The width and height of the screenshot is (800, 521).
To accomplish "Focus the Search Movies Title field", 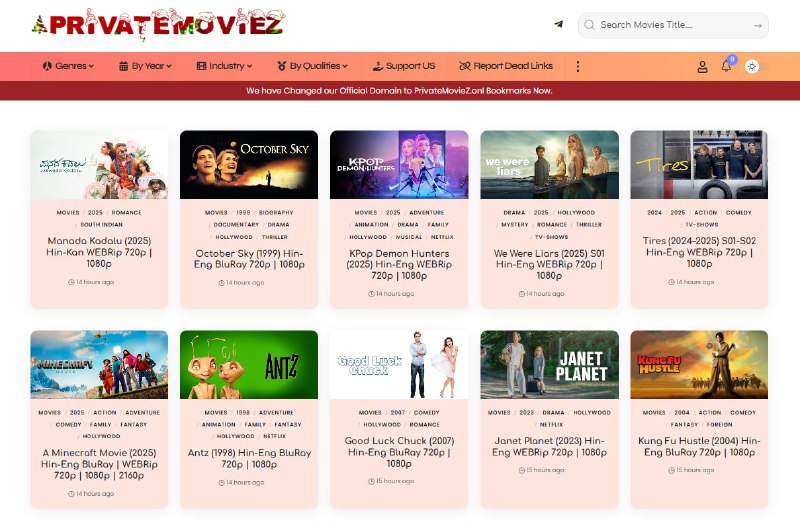I will pos(673,25).
